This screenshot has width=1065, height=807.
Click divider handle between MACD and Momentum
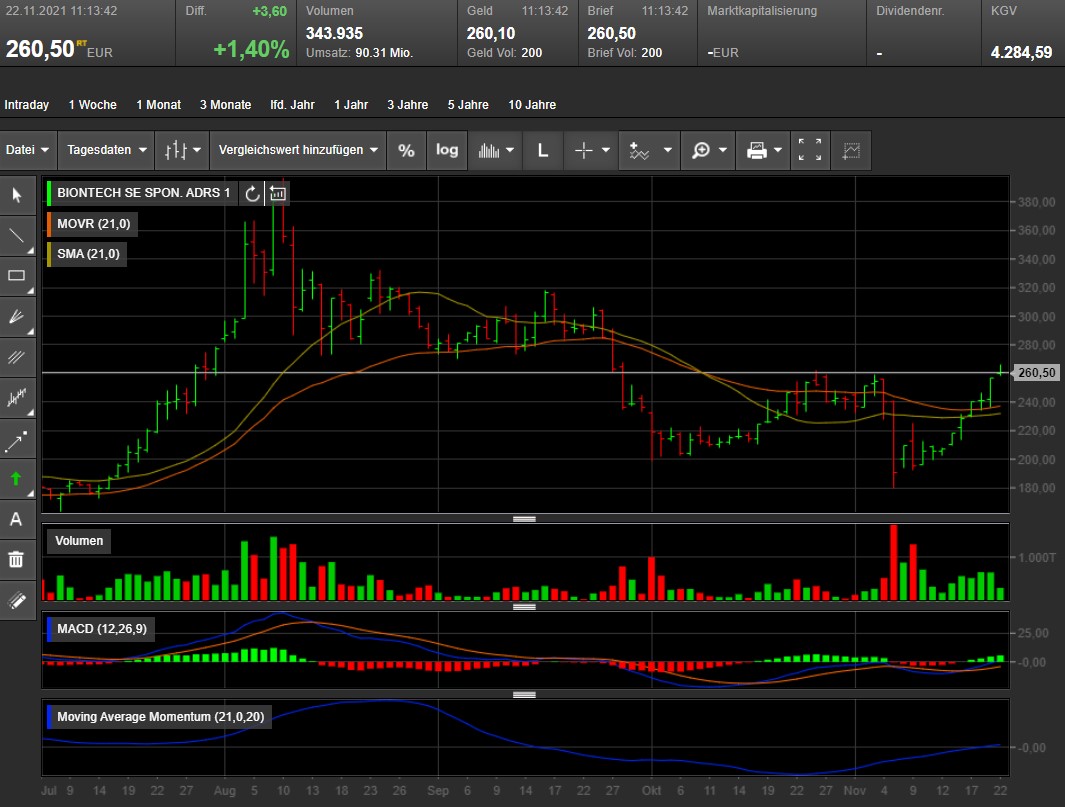(x=524, y=695)
